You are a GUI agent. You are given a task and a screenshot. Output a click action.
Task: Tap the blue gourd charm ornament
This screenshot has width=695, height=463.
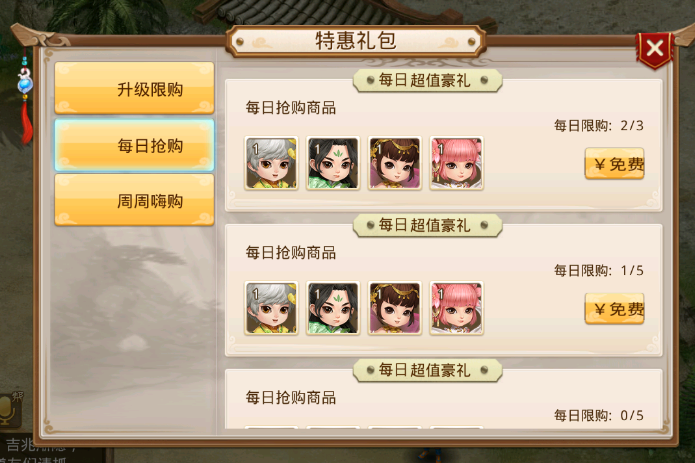tap(25, 81)
